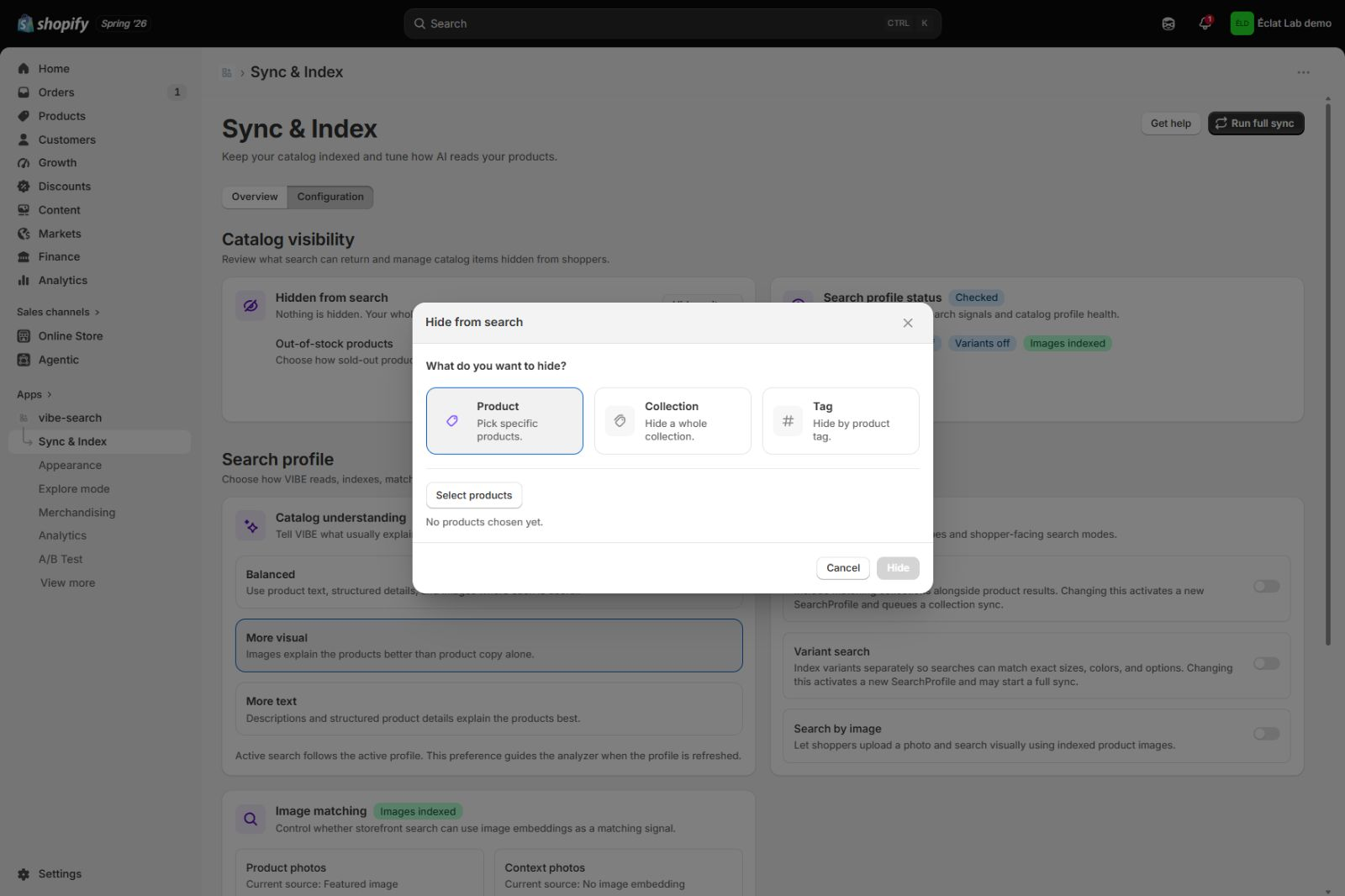The width and height of the screenshot is (1345, 896).
Task: Choose the Product hide option
Action: [x=504, y=421]
